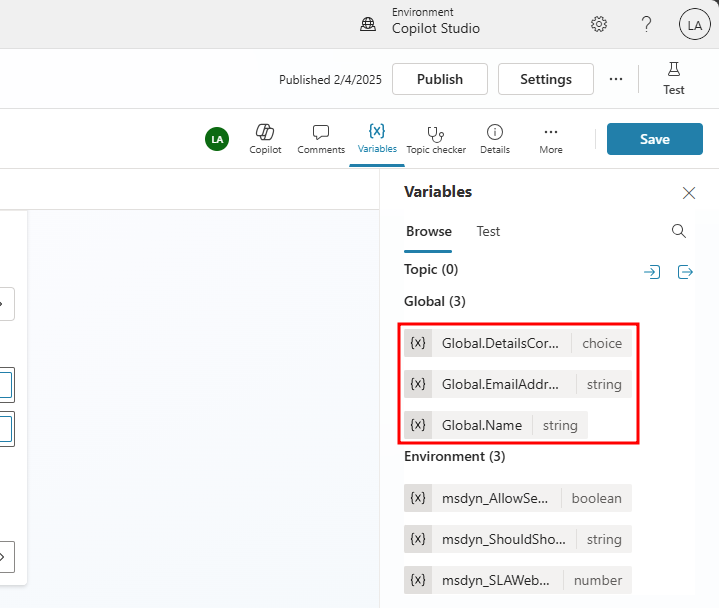719x608 pixels.
Task: Open the Environment Copilot Studio picker
Action: (422, 21)
